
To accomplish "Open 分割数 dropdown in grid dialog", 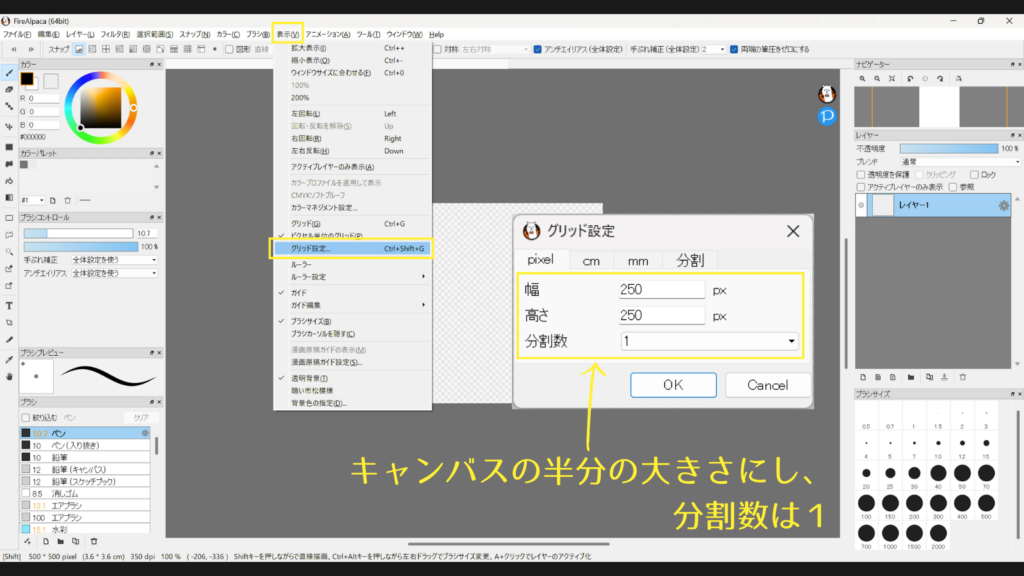I will pos(709,341).
